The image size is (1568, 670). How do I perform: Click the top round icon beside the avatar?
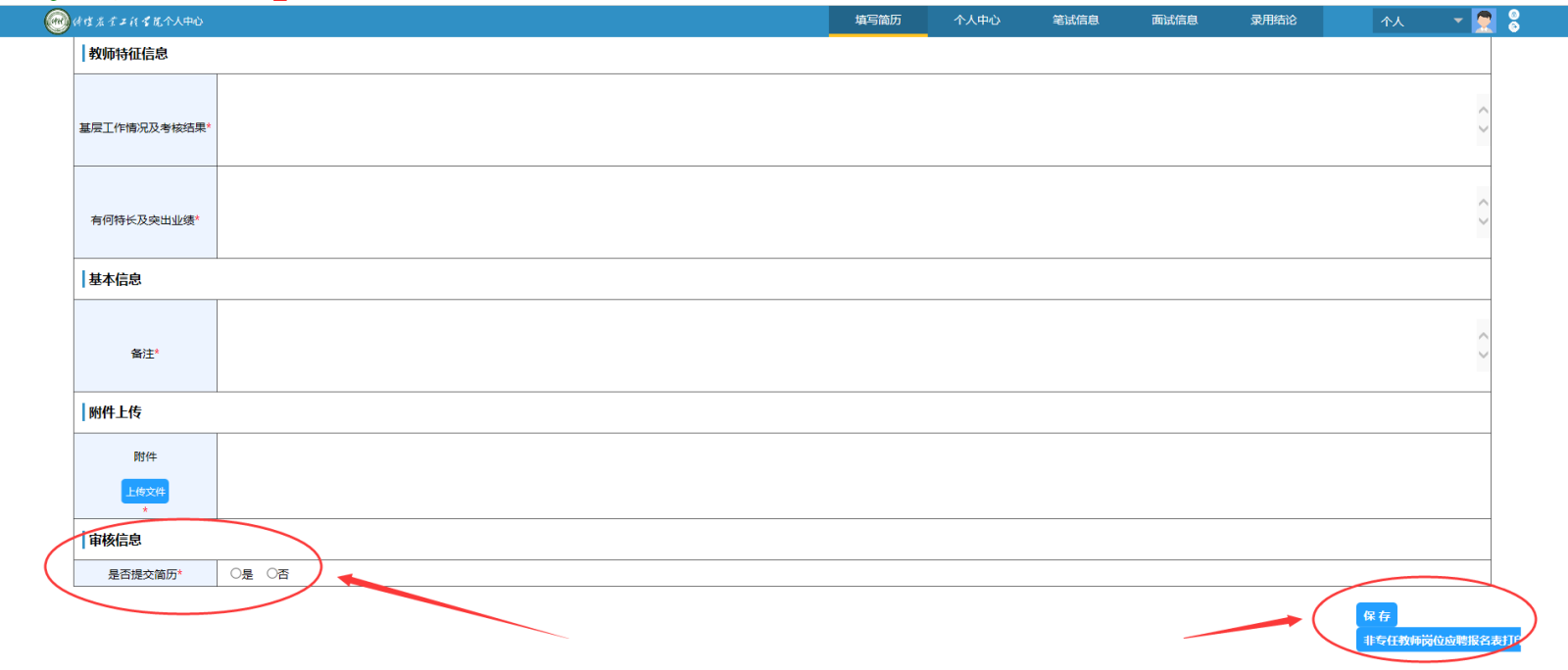[1514, 15]
